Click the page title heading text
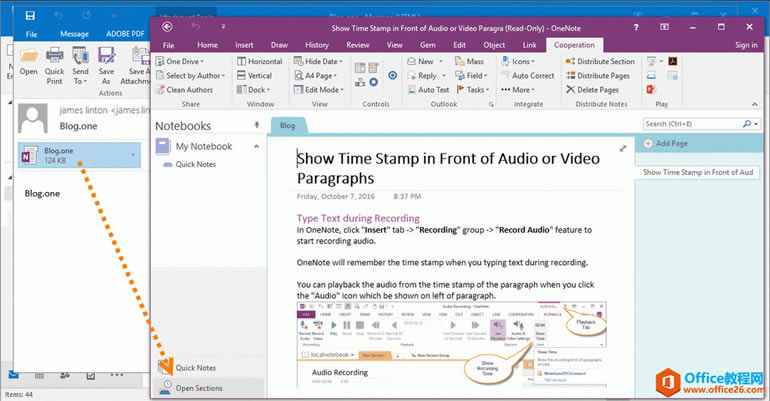Screen dimensions: 770x401 click(x=448, y=168)
